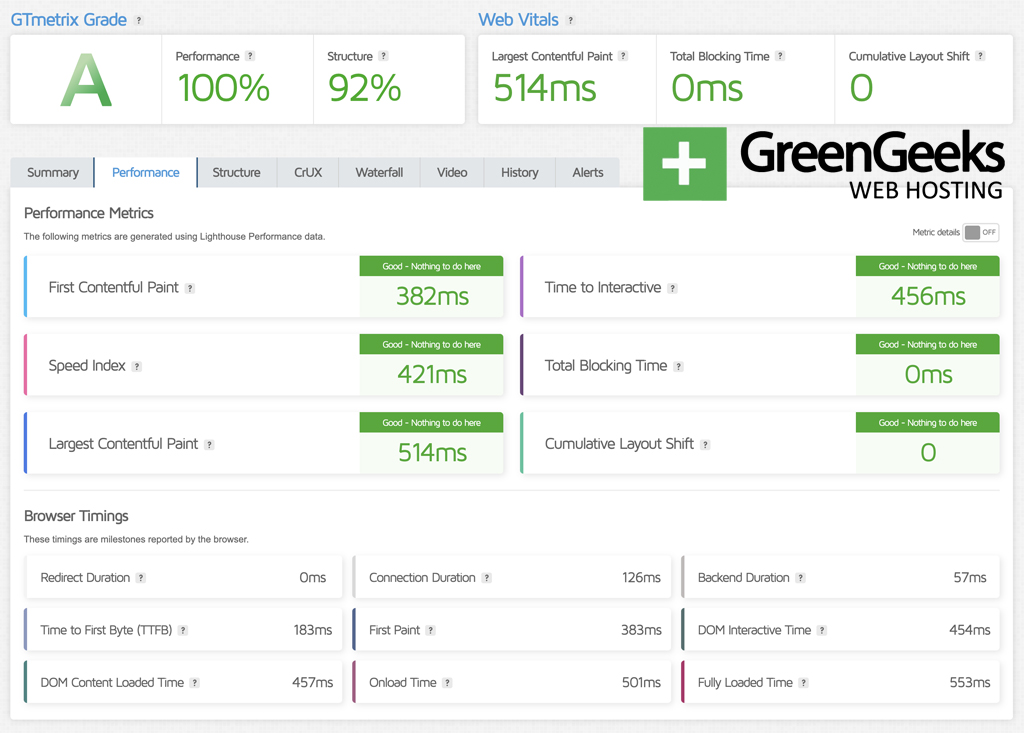The width and height of the screenshot is (1024, 733).
Task: Click help icon for top Largest Contentful Paint
Action: [623, 56]
